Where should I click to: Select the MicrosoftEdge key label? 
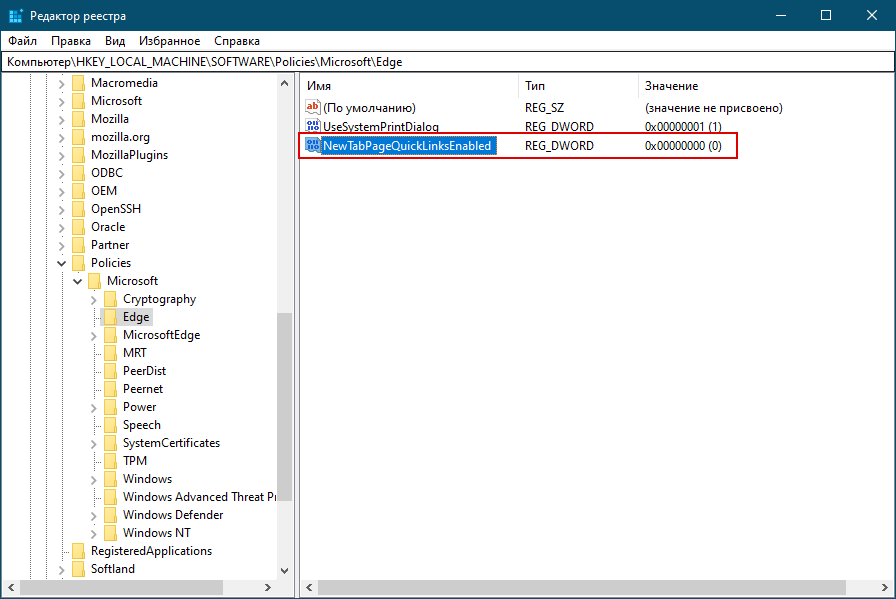[x=162, y=335]
